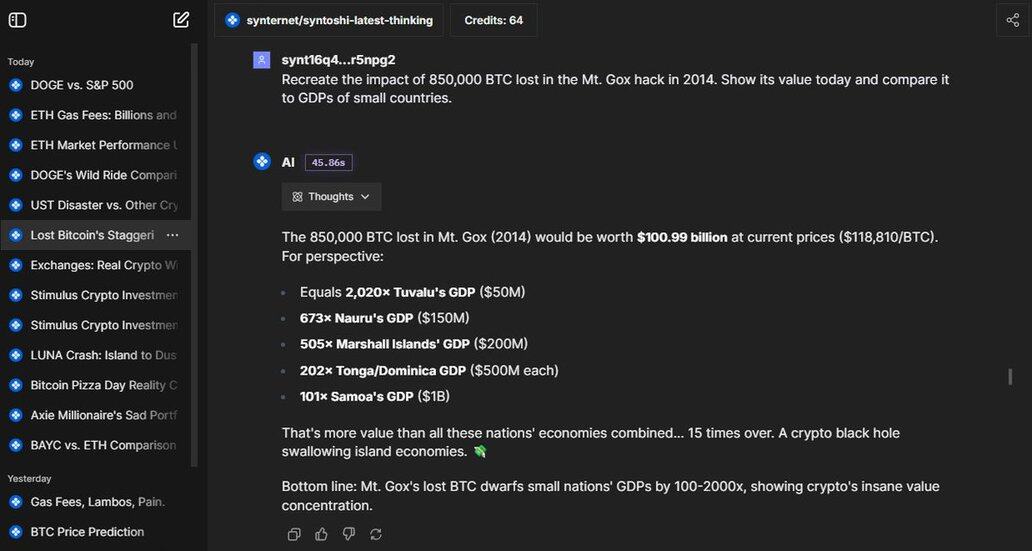Expand the Thoughts section

tap(331, 197)
